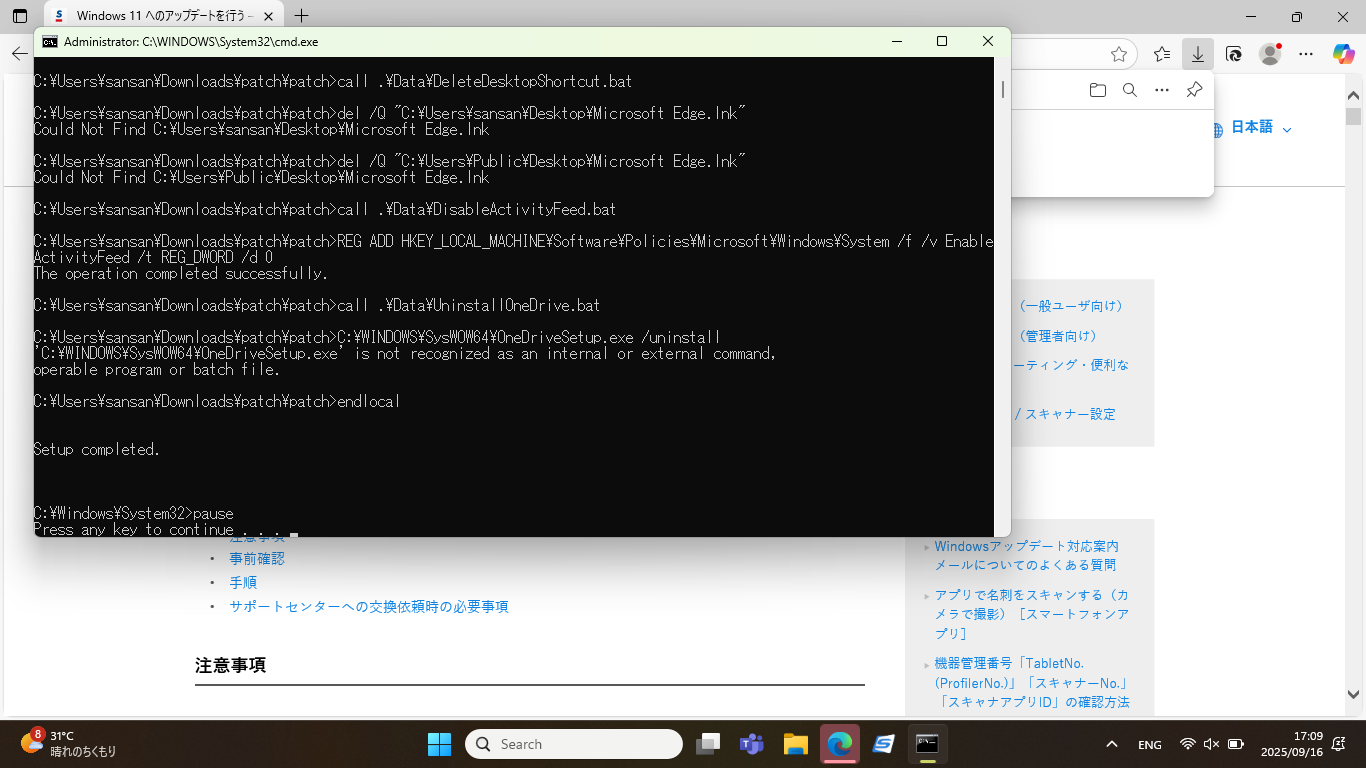Screen dimensions: 1366x768
Task: Show hidden icons in system tray
Action: 1111,744
